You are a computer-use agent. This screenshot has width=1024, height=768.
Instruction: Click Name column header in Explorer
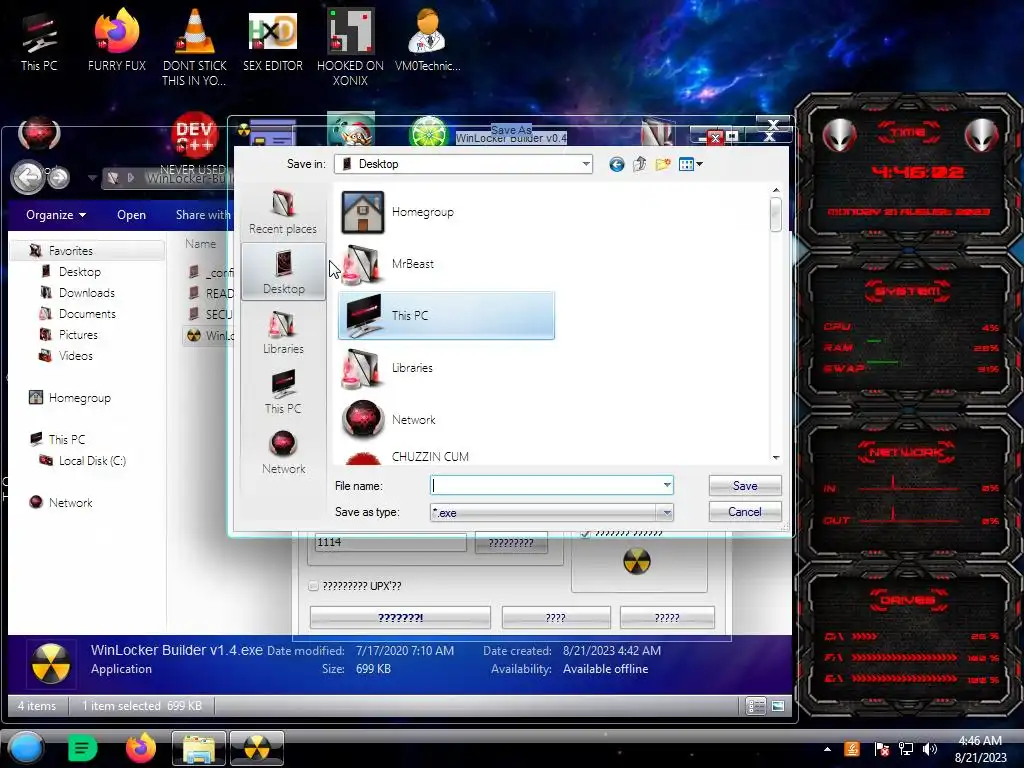pyautogui.click(x=200, y=244)
